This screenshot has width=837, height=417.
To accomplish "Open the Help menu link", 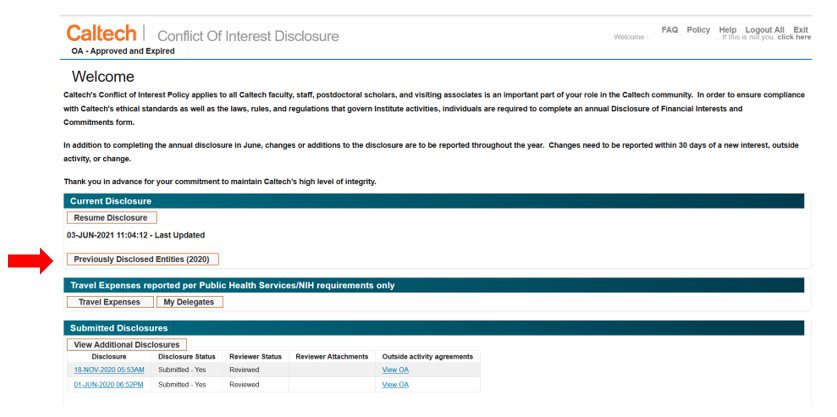I will point(727,30).
